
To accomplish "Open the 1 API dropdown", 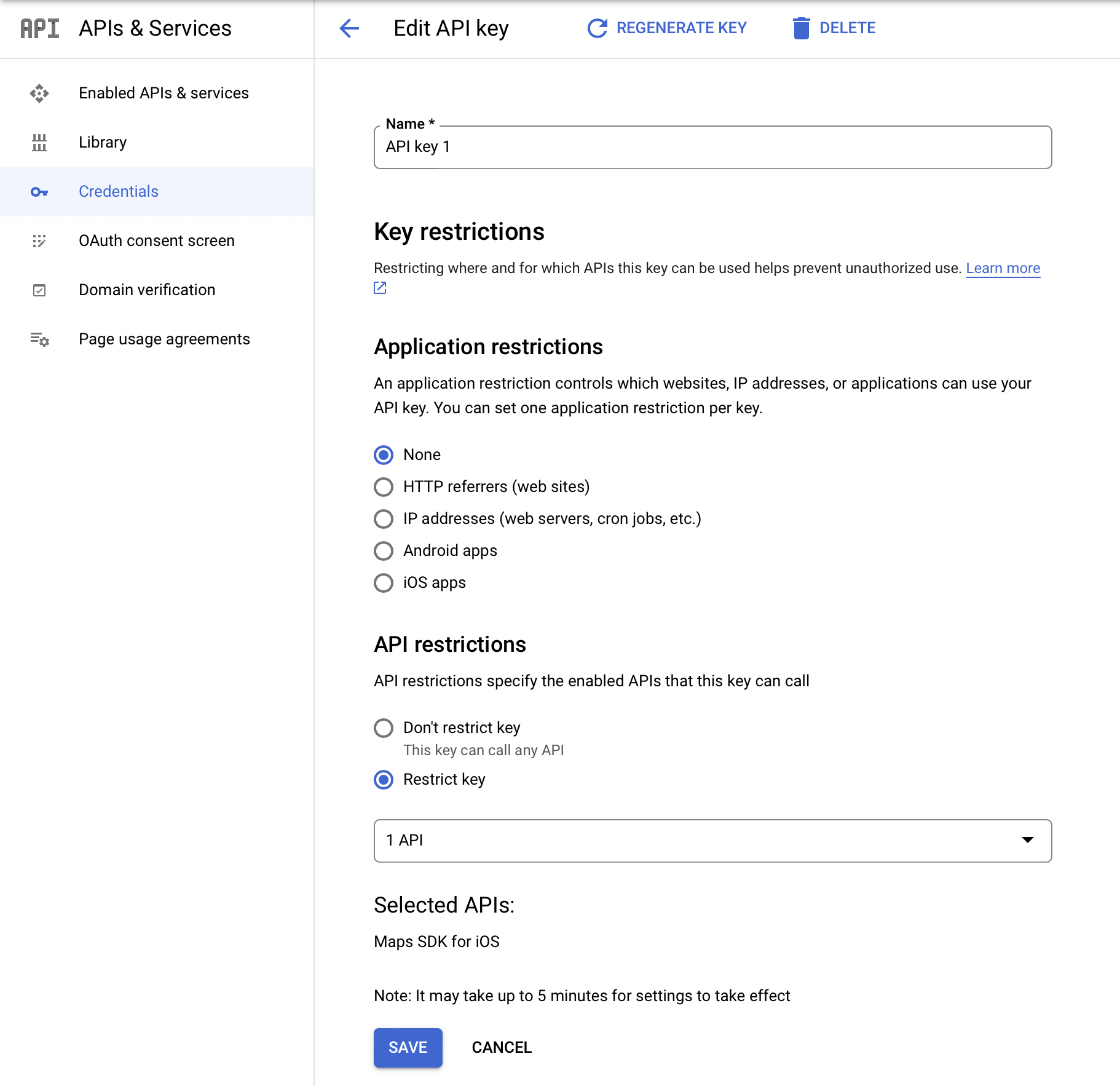I will click(x=712, y=841).
